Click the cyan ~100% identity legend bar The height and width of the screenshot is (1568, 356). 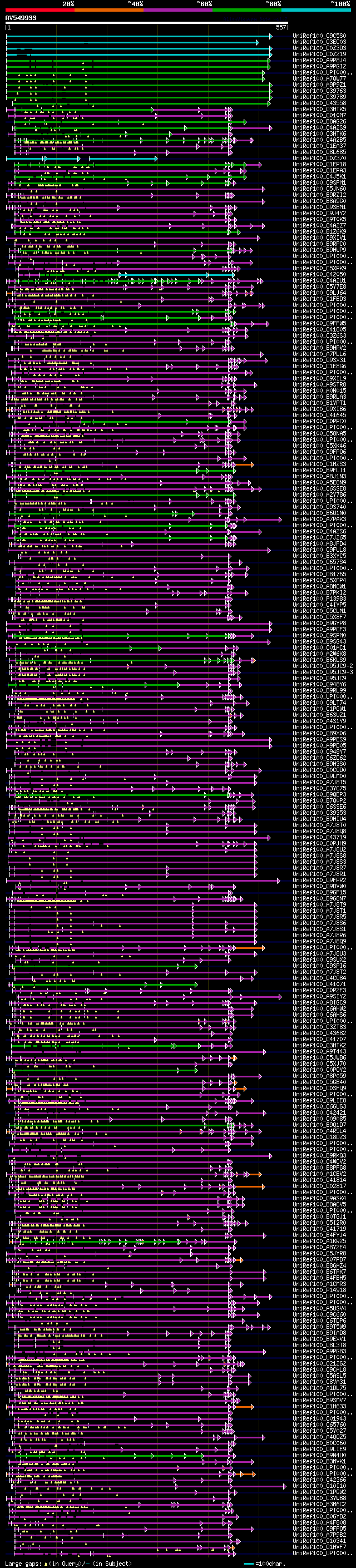[316, 11]
